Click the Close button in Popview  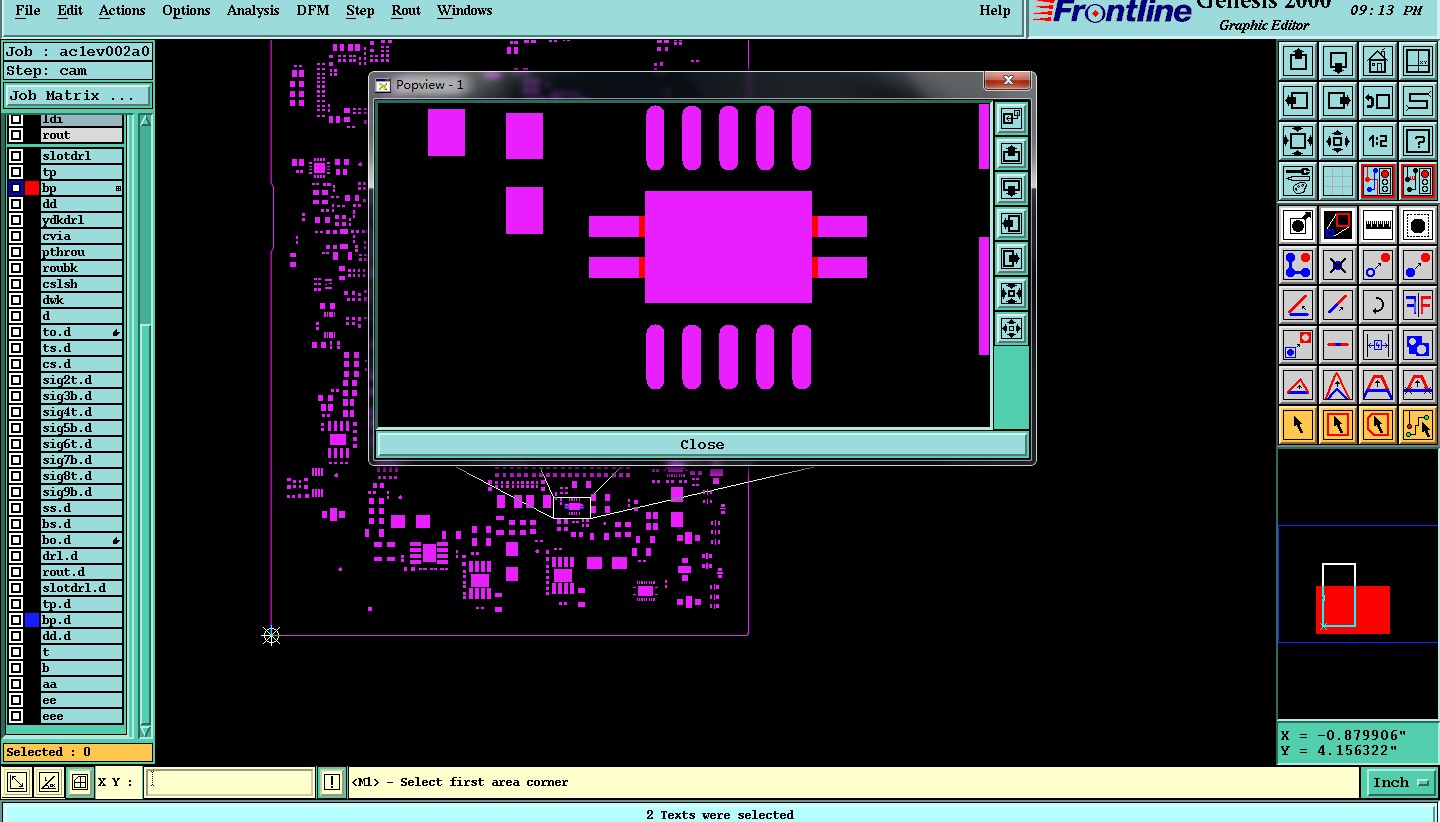click(702, 444)
